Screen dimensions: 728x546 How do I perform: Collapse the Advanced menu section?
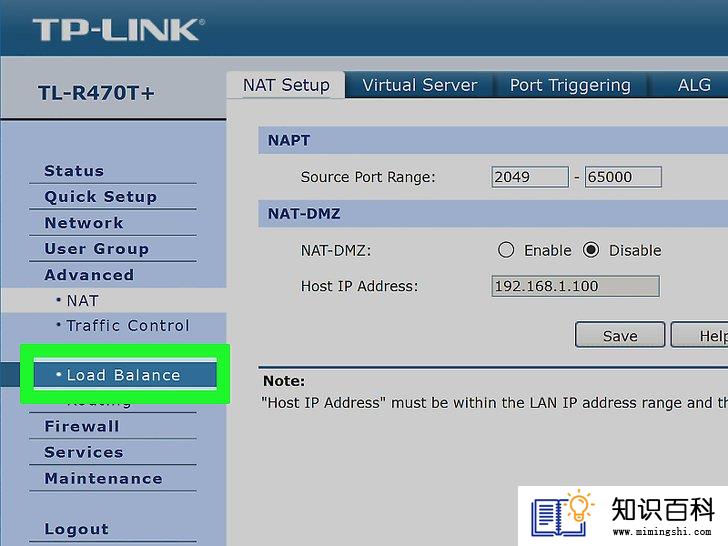(89, 275)
